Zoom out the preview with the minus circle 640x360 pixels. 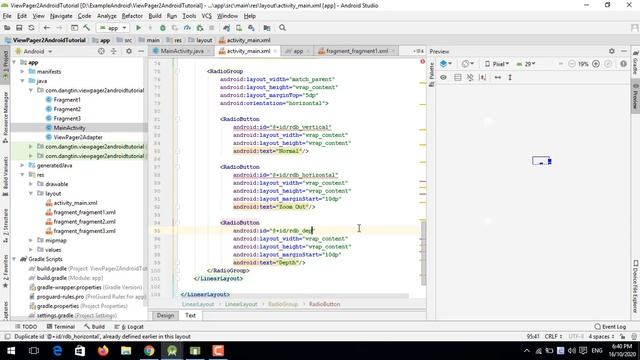coord(571,64)
